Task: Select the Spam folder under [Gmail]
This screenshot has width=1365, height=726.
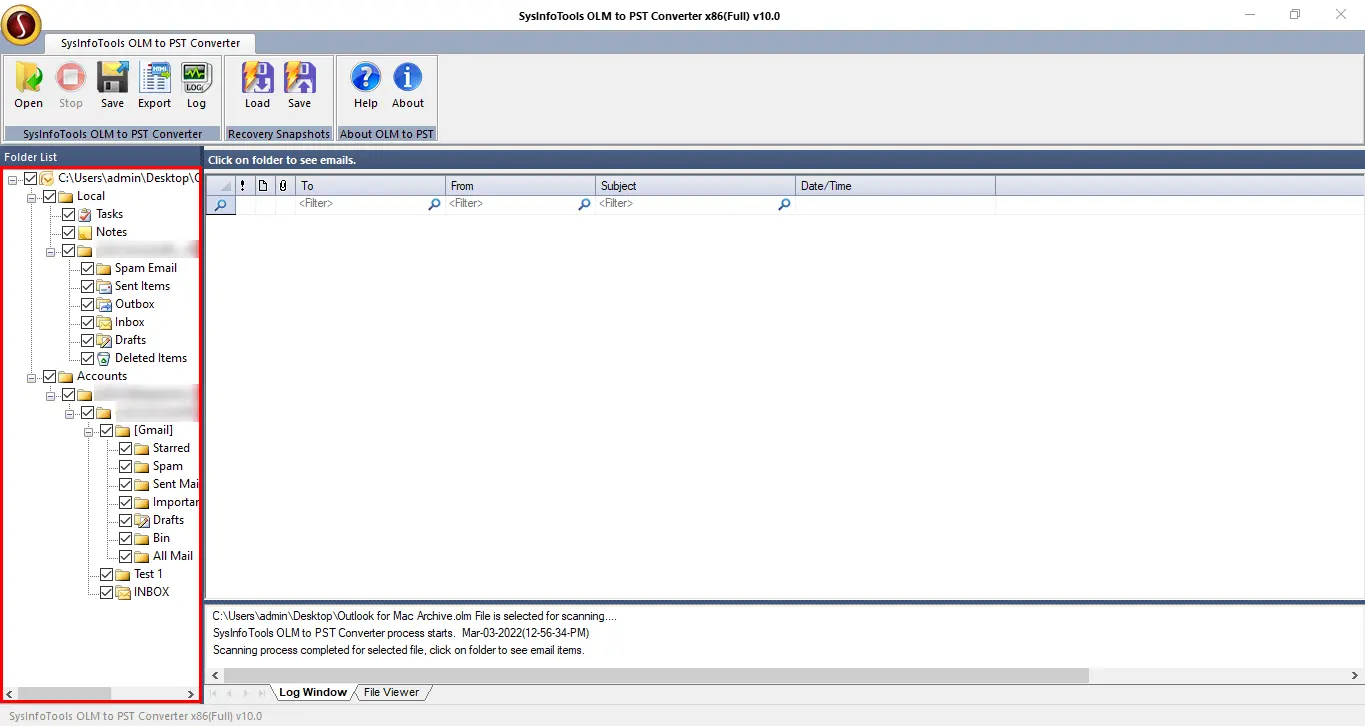Action: tap(168, 466)
